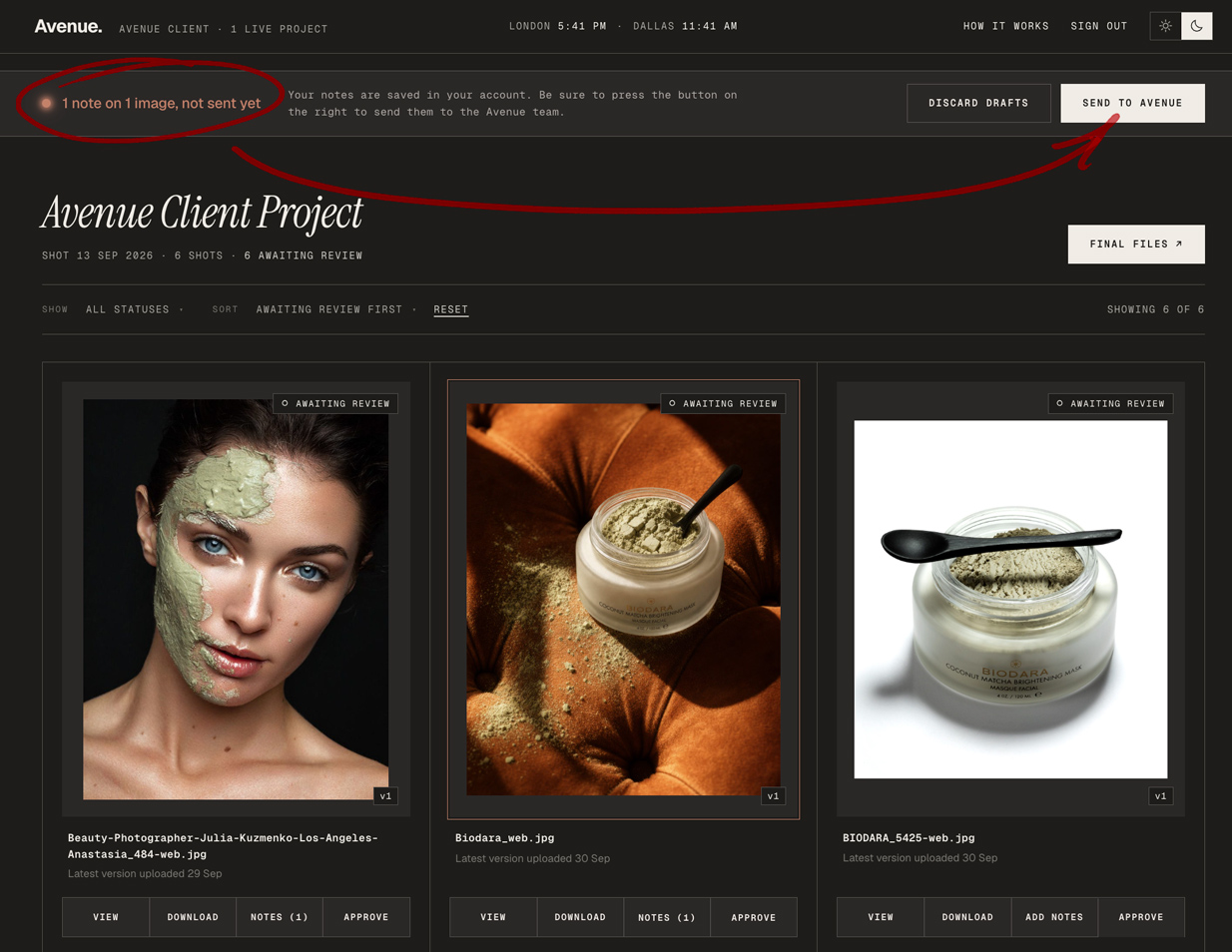This screenshot has width=1232, height=952.
Task: View the Biodara_web.jpg image
Action: [x=493, y=917]
